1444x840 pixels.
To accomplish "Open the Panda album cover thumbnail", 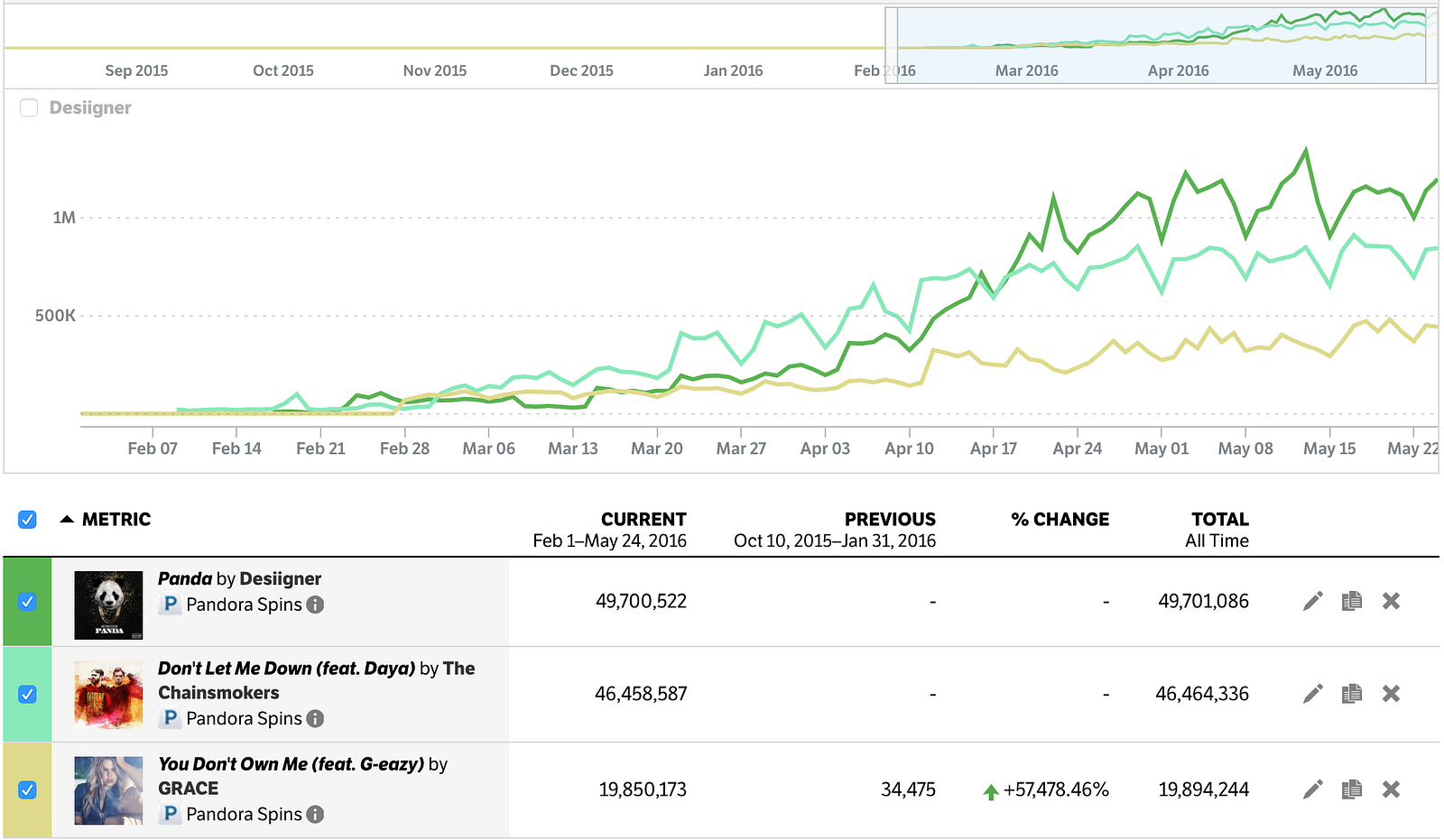I will tap(108, 605).
